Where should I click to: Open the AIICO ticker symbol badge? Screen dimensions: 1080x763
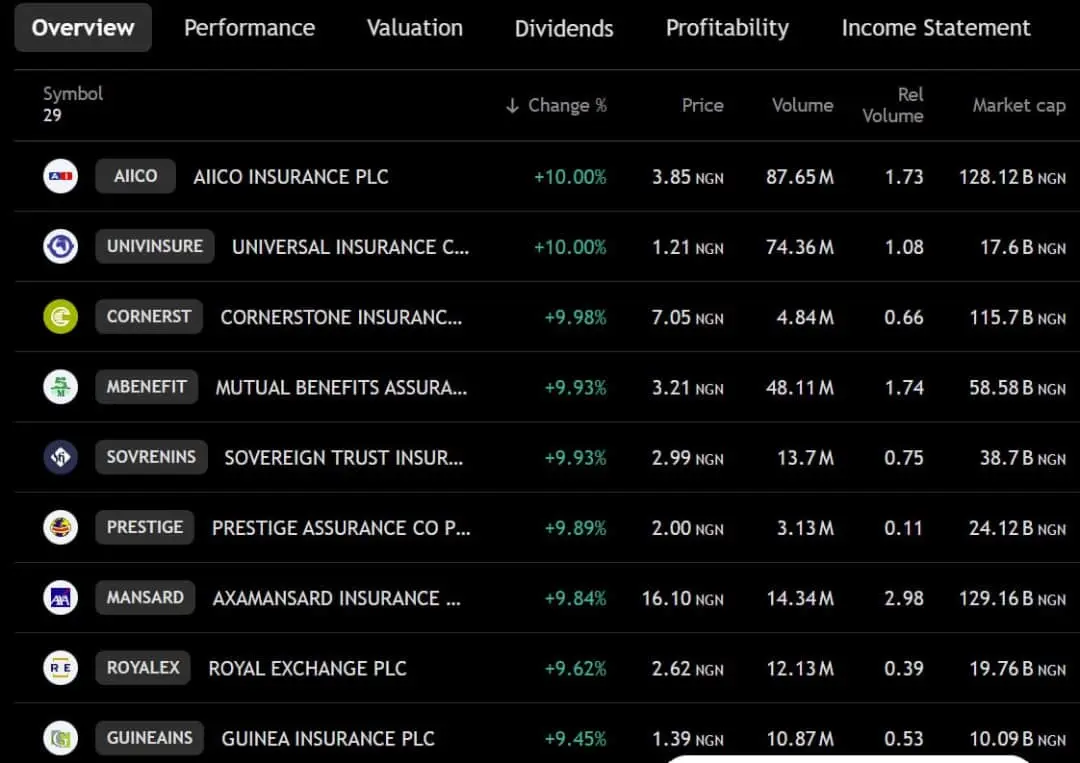tap(136, 176)
